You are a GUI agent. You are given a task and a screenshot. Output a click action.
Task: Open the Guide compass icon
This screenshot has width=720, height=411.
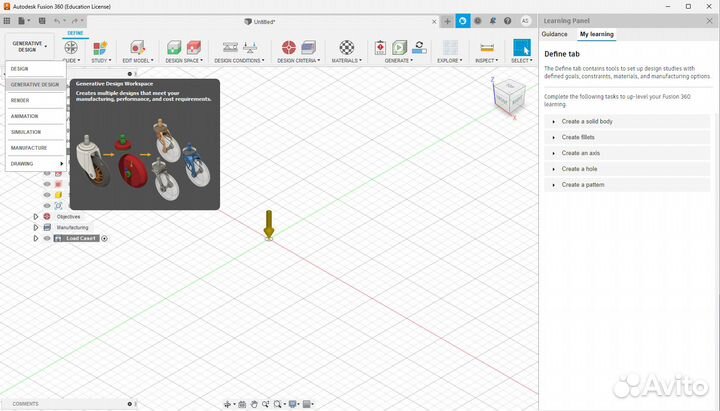[71, 47]
